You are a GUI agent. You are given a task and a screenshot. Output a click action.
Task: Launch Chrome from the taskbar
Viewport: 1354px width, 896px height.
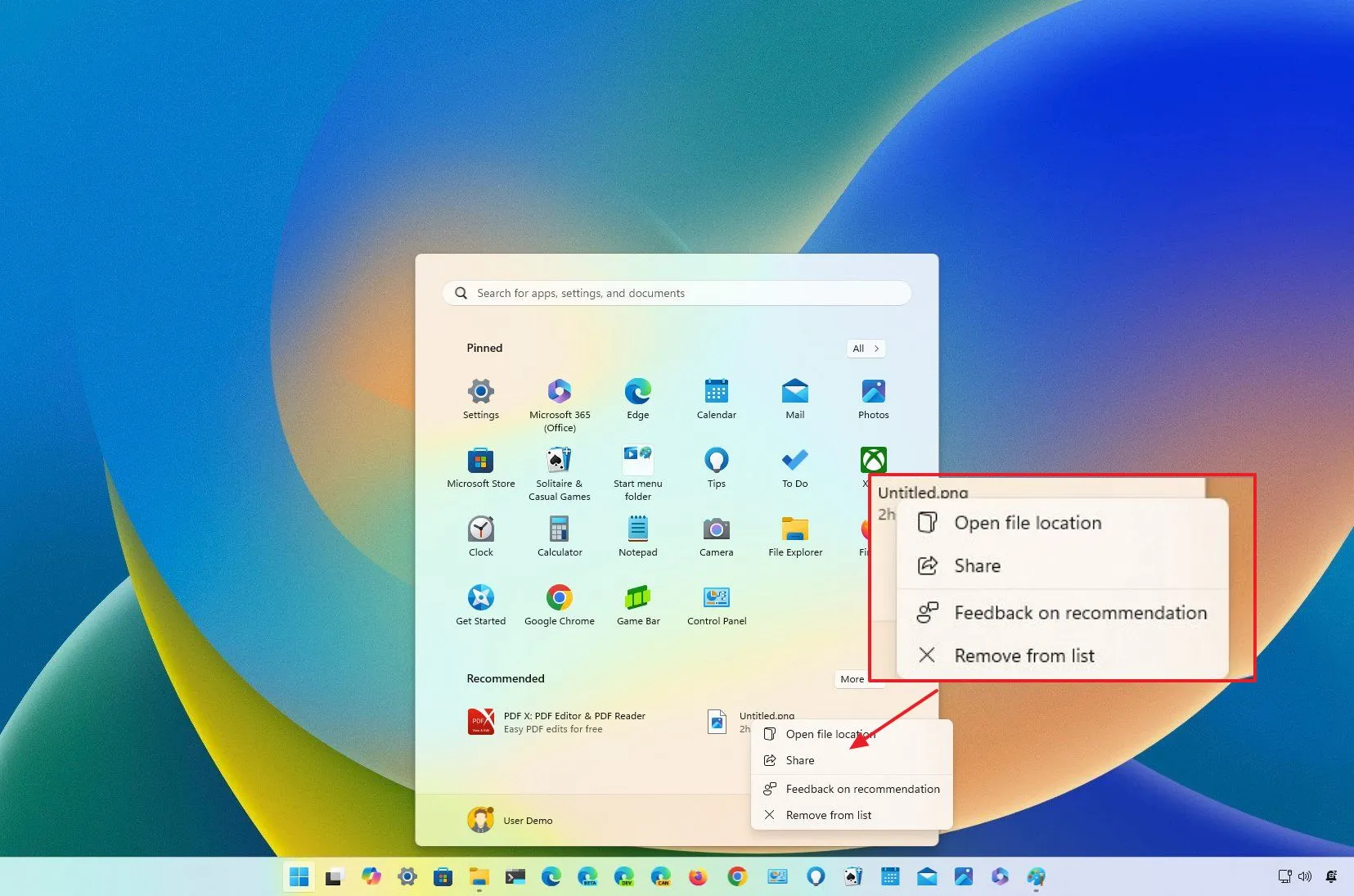[x=737, y=877]
